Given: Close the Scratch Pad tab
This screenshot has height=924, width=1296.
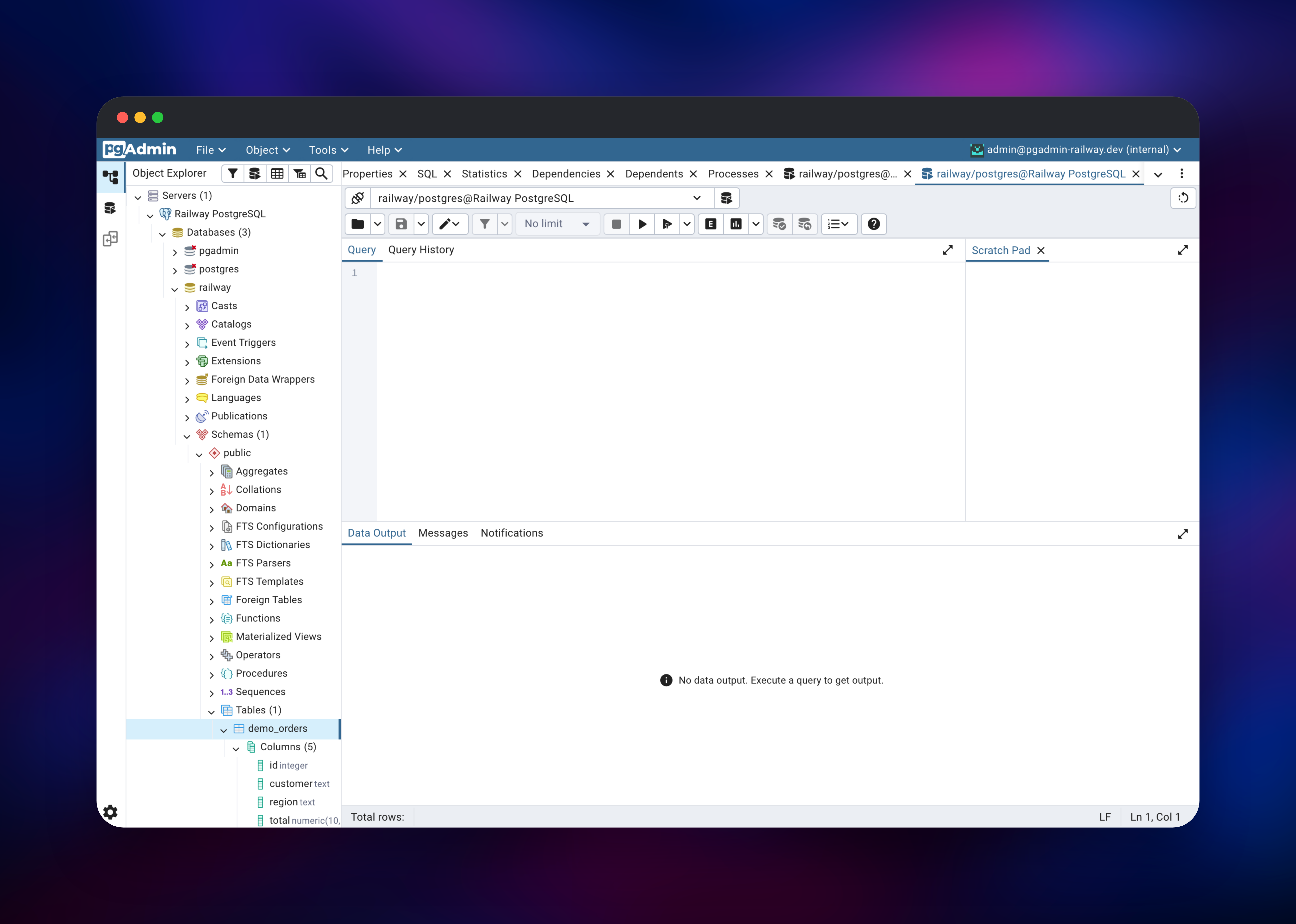Looking at the screenshot, I should pyautogui.click(x=1041, y=250).
